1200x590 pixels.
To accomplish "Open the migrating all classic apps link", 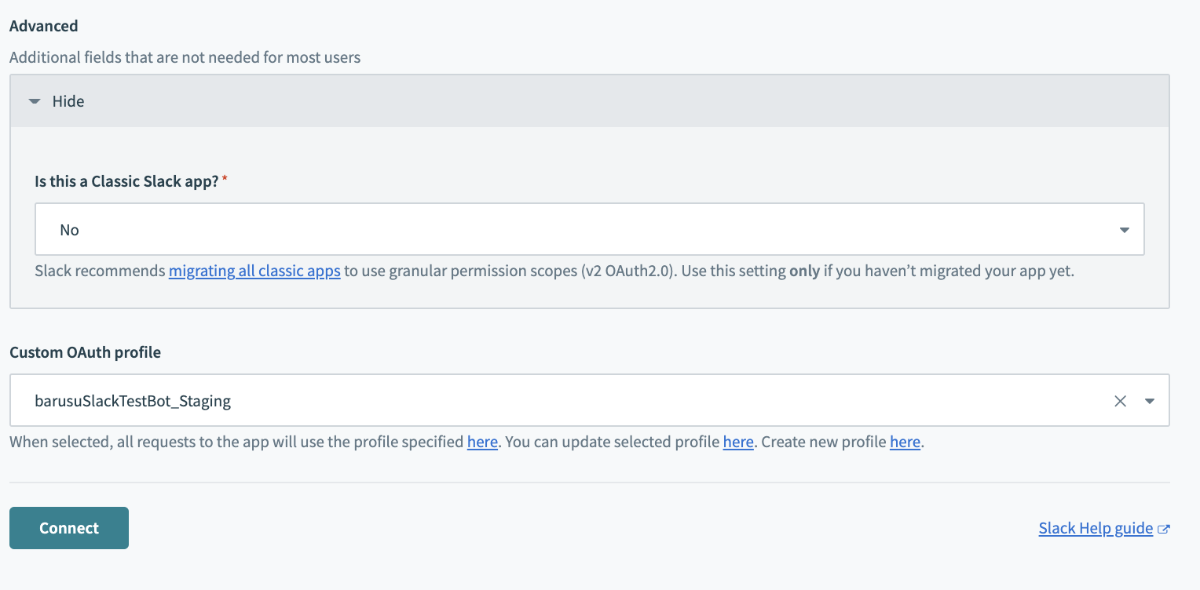I will 255,271.
